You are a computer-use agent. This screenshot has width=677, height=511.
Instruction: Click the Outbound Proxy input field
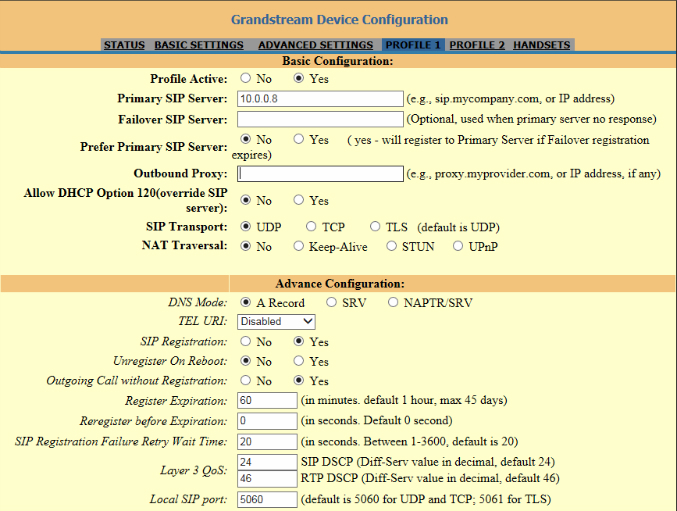[320, 173]
